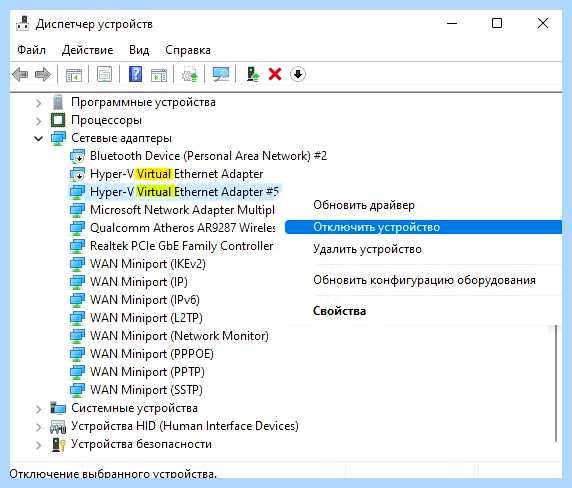Expand the Устройства безопасности node

[38, 445]
